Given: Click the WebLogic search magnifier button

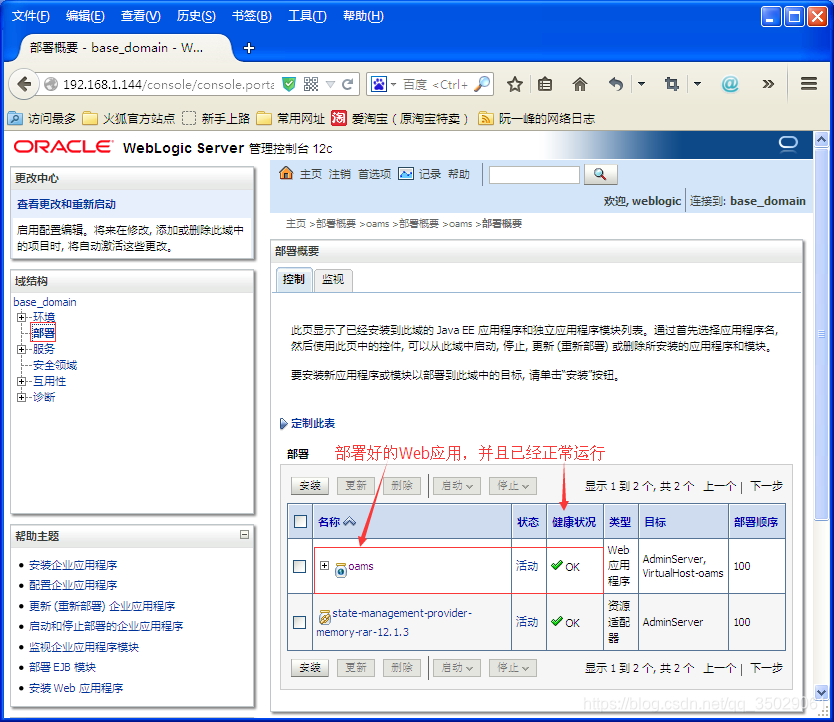Looking at the screenshot, I should 601,174.
